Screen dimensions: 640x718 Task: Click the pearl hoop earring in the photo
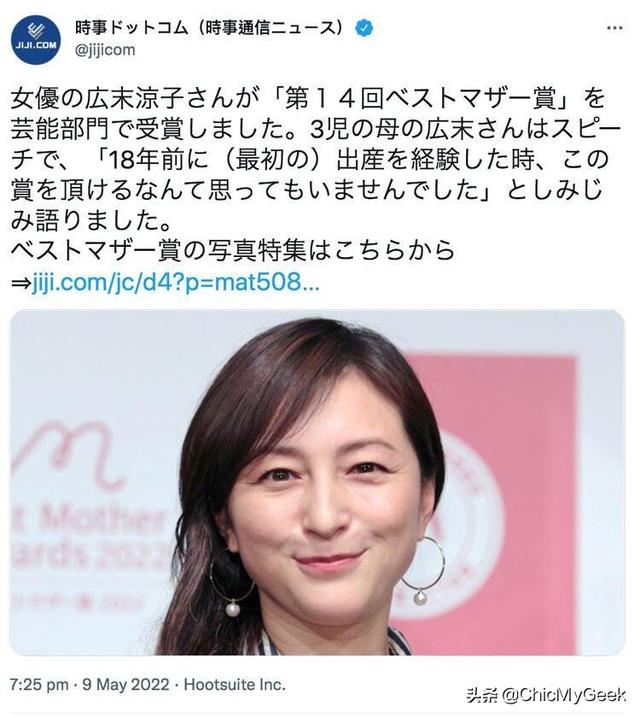tap(423, 572)
